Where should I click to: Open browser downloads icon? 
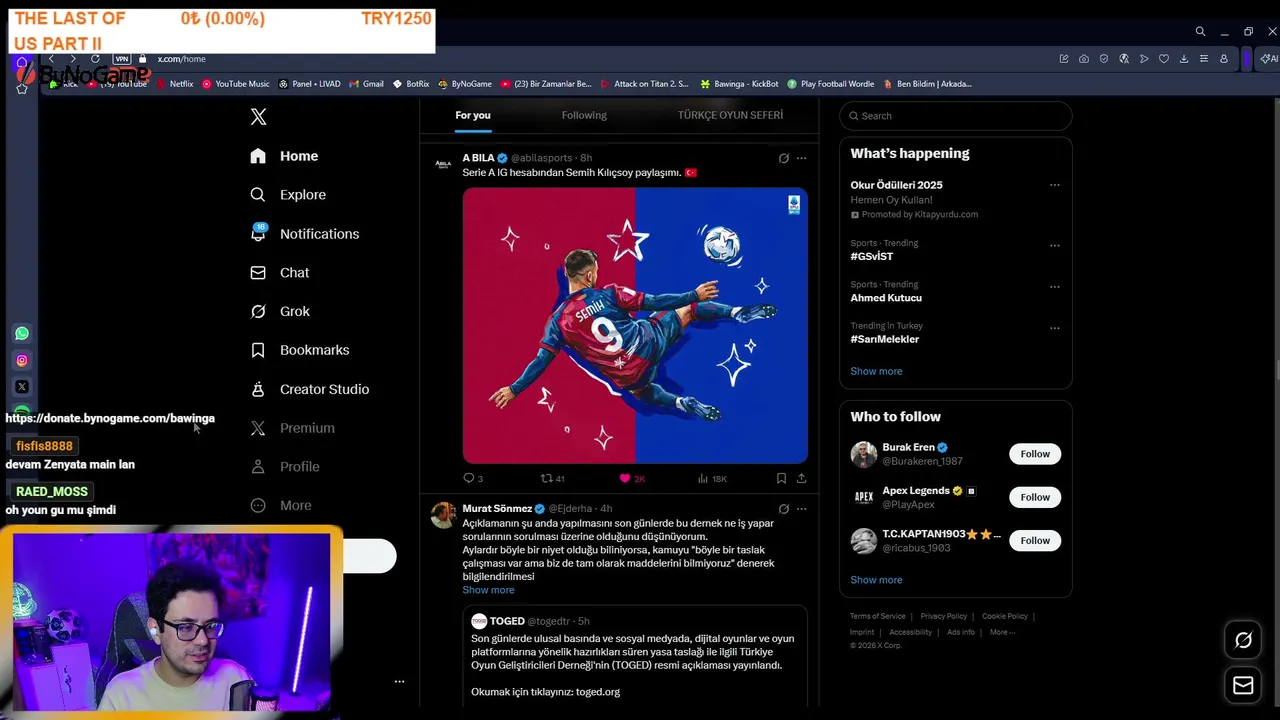(x=1183, y=59)
